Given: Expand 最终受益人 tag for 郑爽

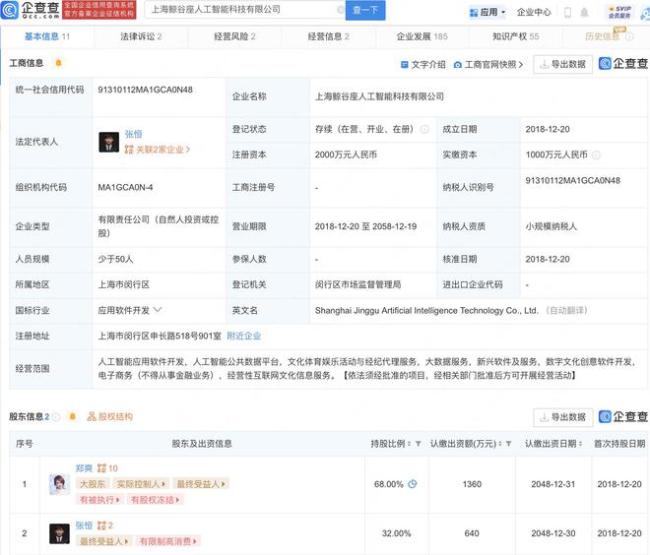Looking at the screenshot, I should coord(201,484).
